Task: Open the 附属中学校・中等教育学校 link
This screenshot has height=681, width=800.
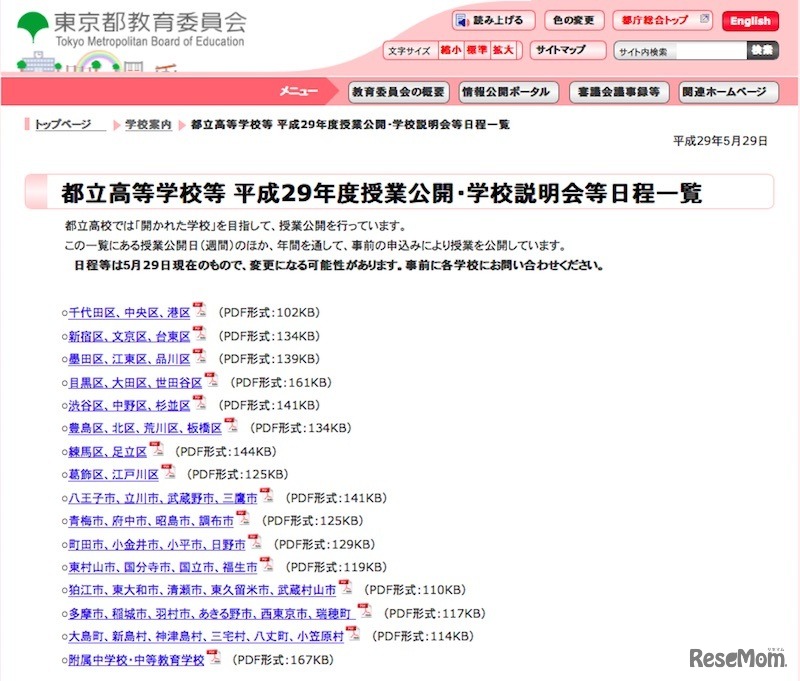Action: [136, 660]
